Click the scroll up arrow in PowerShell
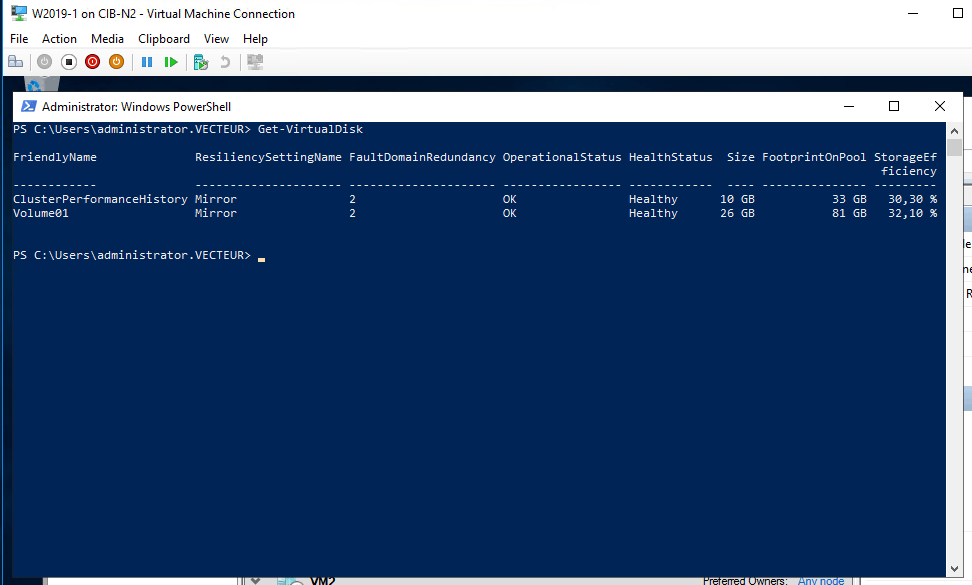The image size is (972, 585). tap(953, 130)
